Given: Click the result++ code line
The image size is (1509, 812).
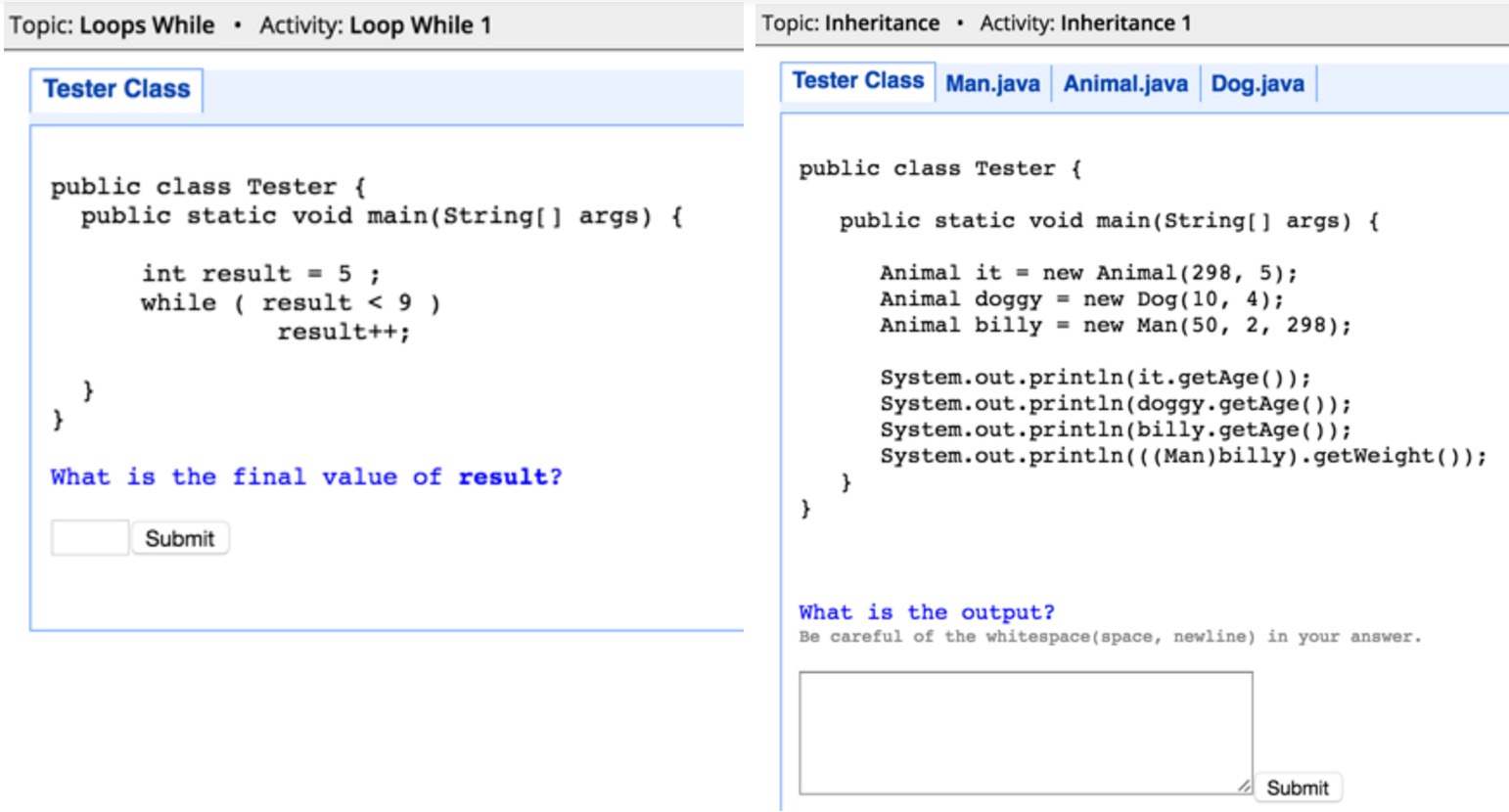Looking at the screenshot, I should click(x=343, y=333).
